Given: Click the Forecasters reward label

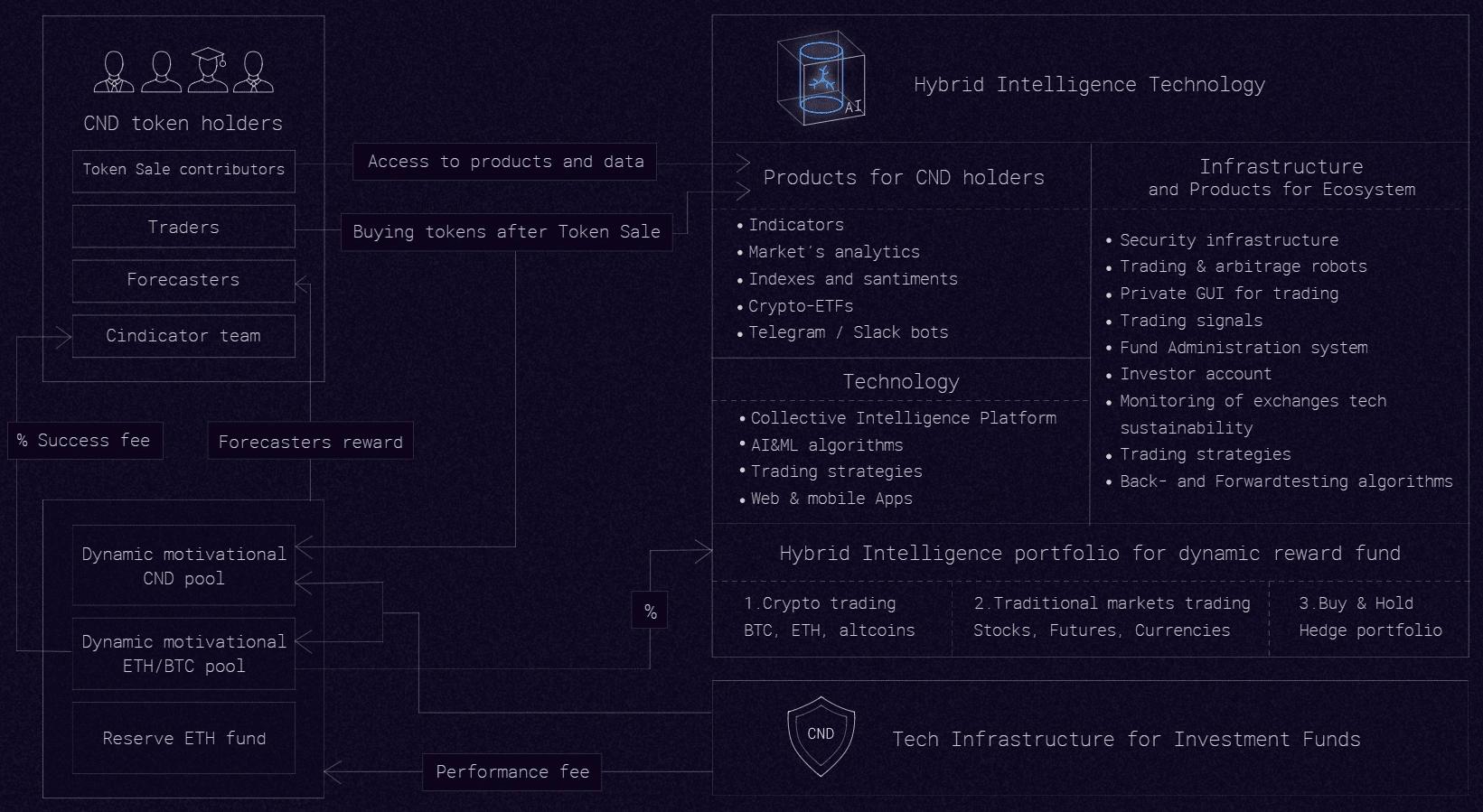Looking at the screenshot, I should tap(310, 441).
